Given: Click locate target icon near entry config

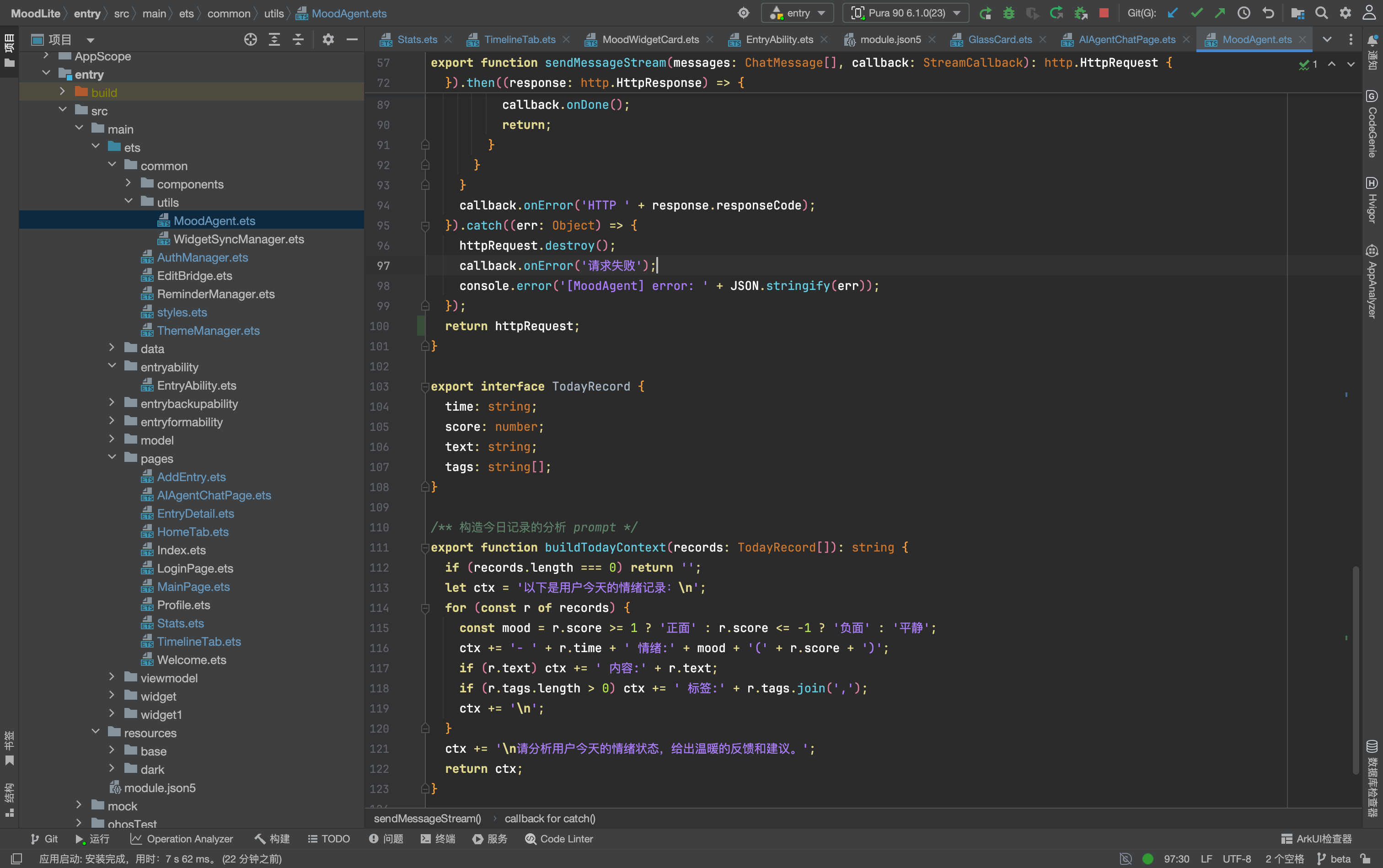Looking at the screenshot, I should (x=744, y=13).
